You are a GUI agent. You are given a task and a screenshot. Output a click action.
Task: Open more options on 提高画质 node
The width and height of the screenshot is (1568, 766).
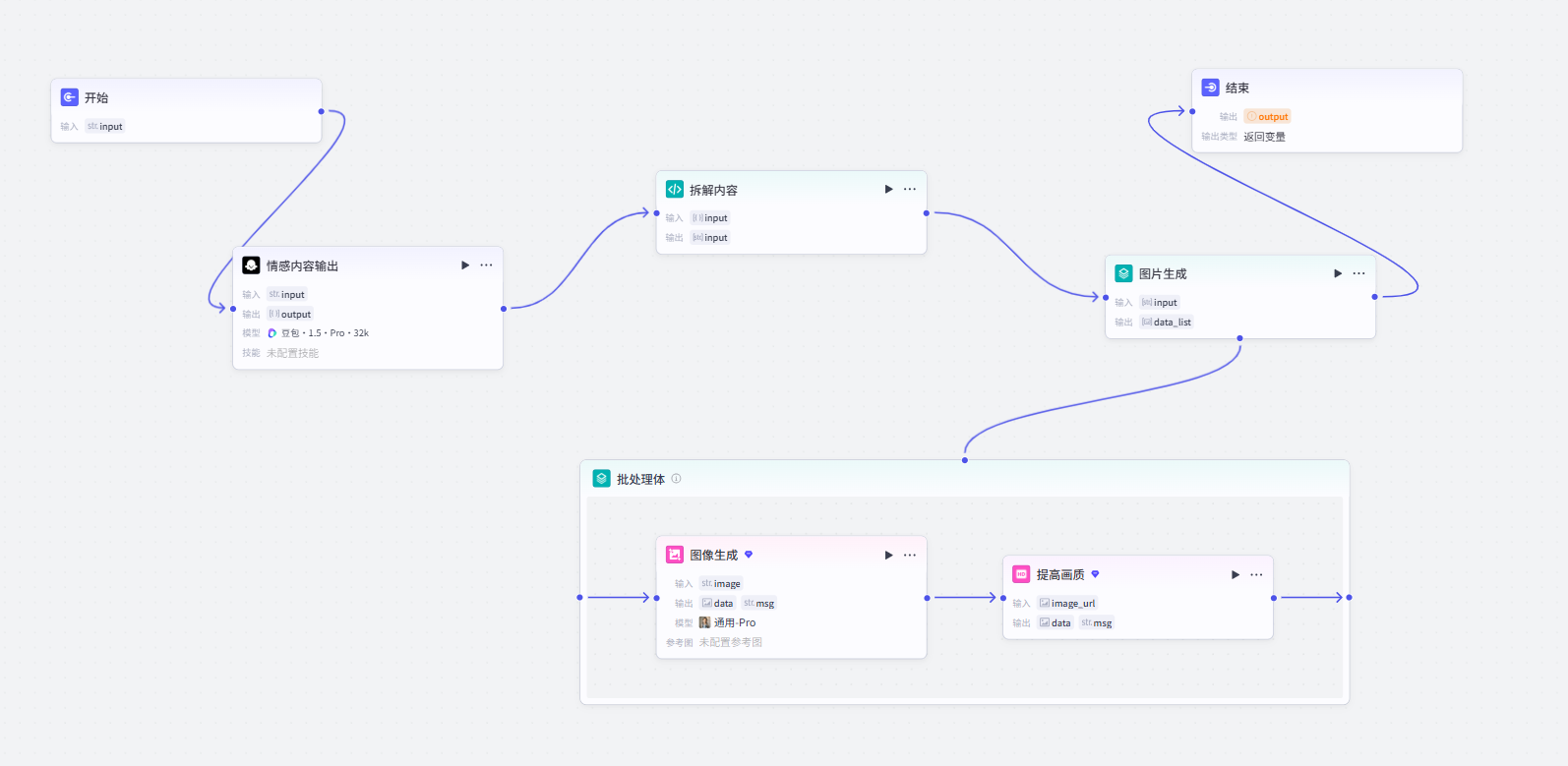point(1256,574)
